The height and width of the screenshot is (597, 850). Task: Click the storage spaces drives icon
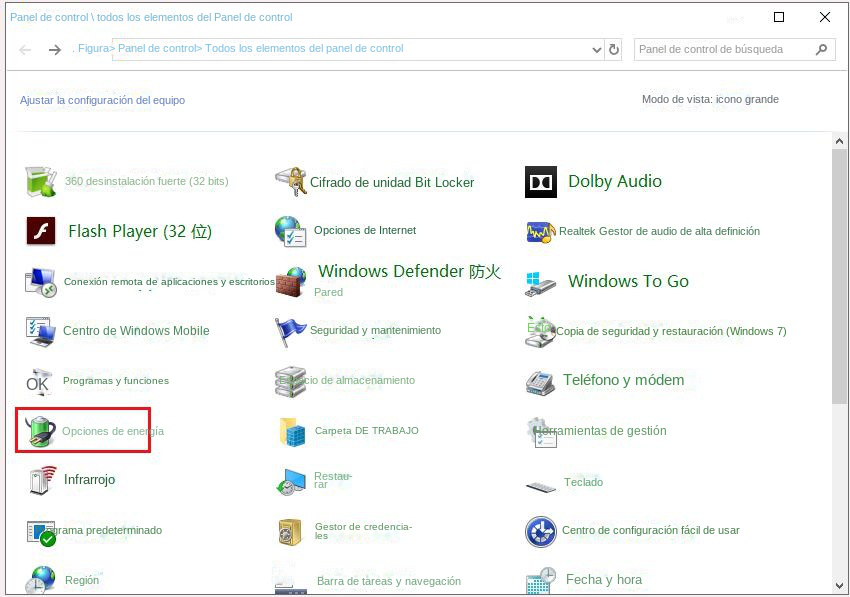291,382
